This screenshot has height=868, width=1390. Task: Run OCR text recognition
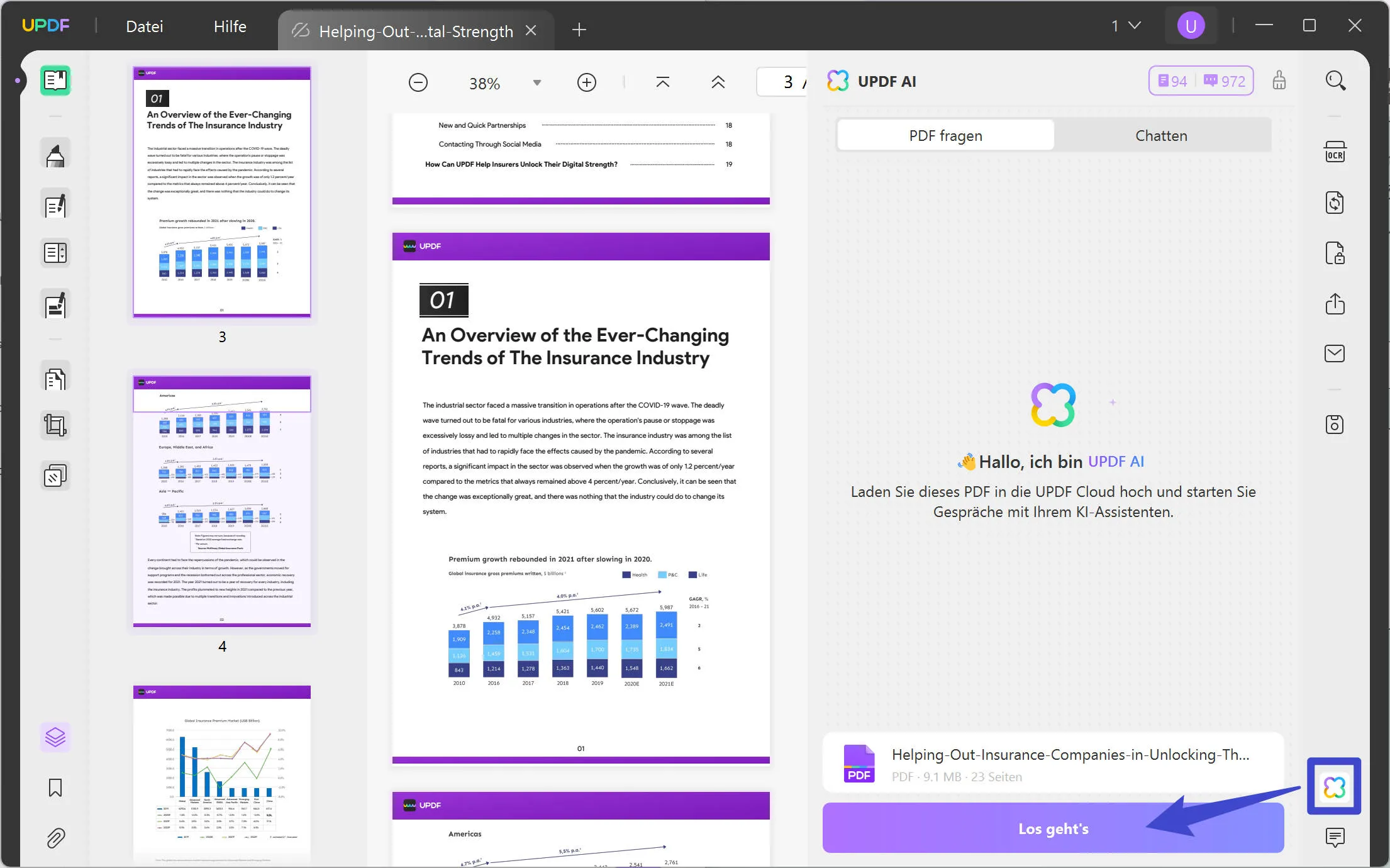click(1335, 152)
